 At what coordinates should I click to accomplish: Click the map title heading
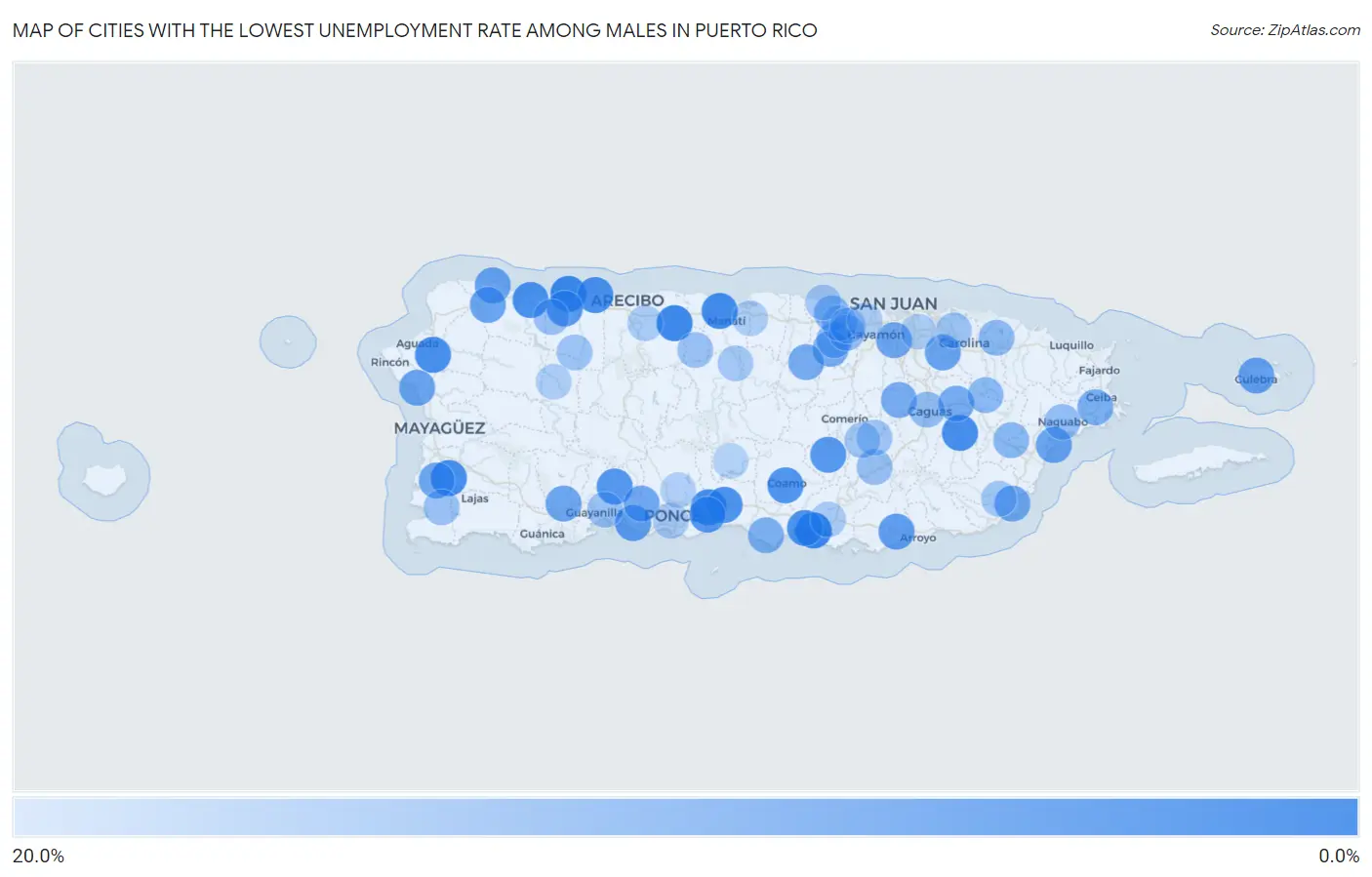pyautogui.click(x=415, y=30)
